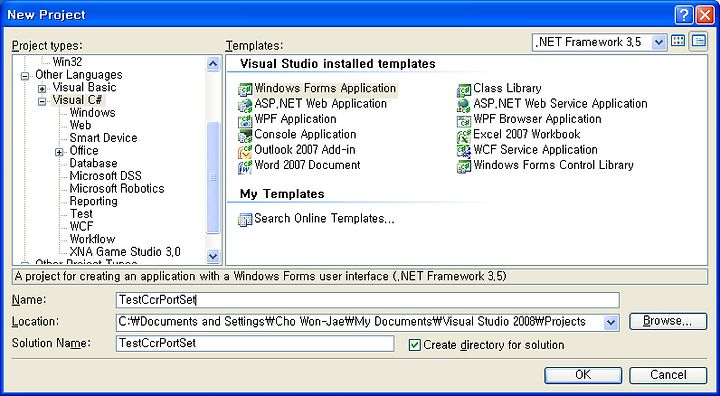Switch templates view to small icons
The image size is (720, 396).
point(698,41)
